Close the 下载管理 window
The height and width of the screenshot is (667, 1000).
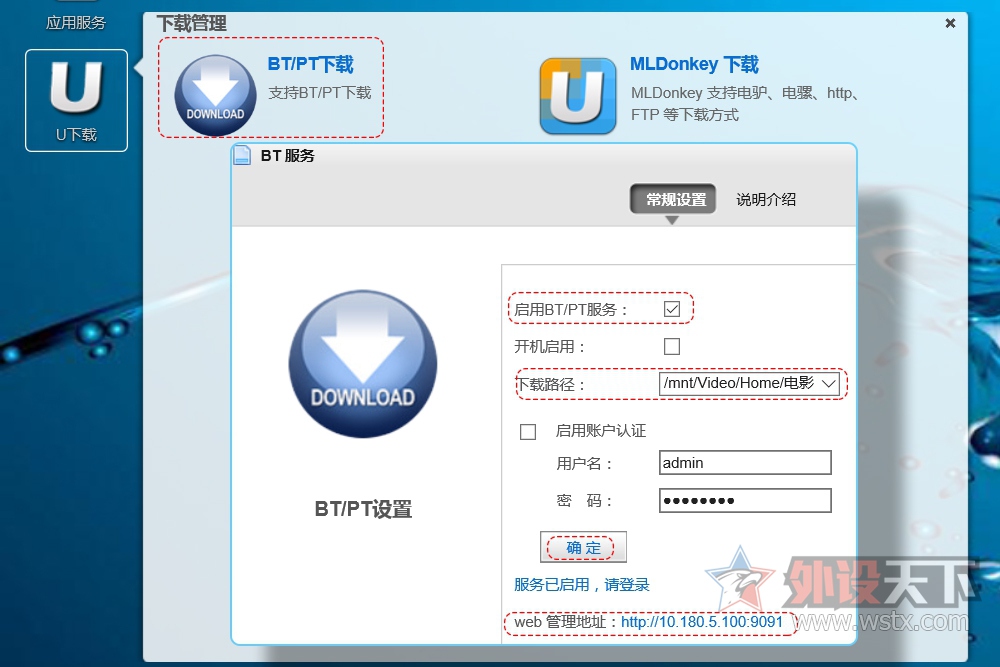coord(950,23)
